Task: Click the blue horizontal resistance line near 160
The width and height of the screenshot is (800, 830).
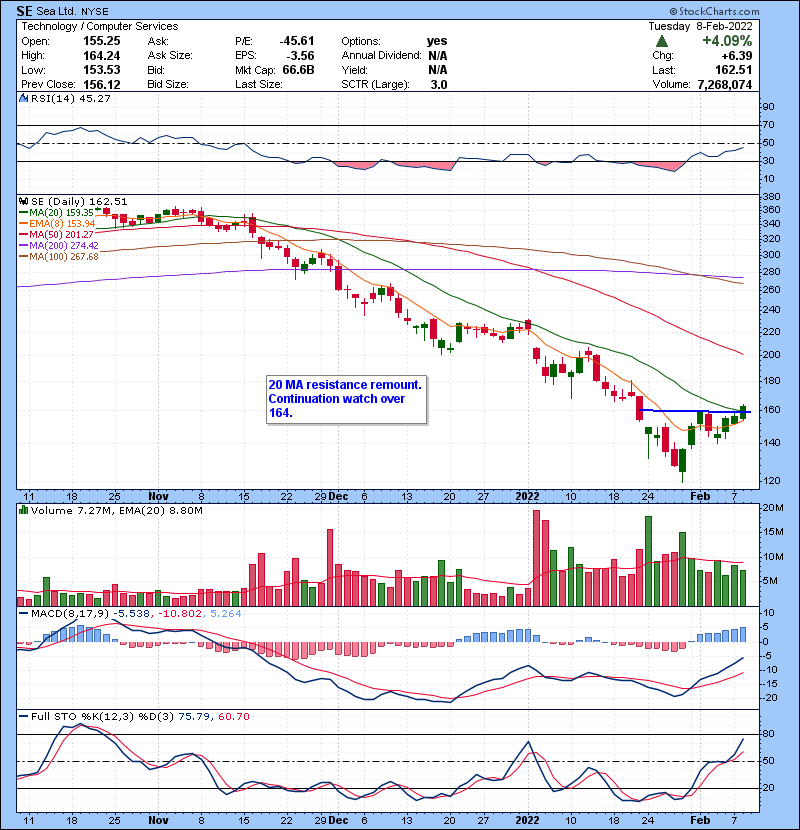Action: click(x=695, y=411)
